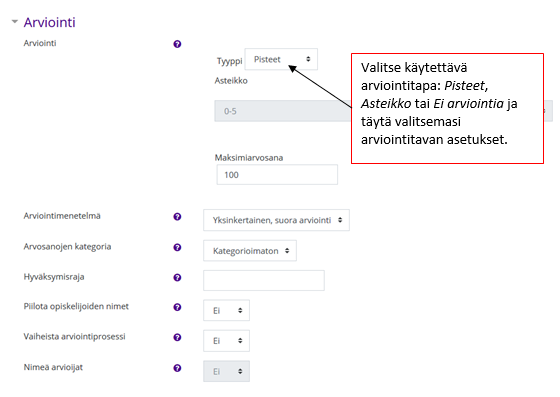
Task: Open the Hyväksymisraja help icon
Action: [x=177, y=277]
